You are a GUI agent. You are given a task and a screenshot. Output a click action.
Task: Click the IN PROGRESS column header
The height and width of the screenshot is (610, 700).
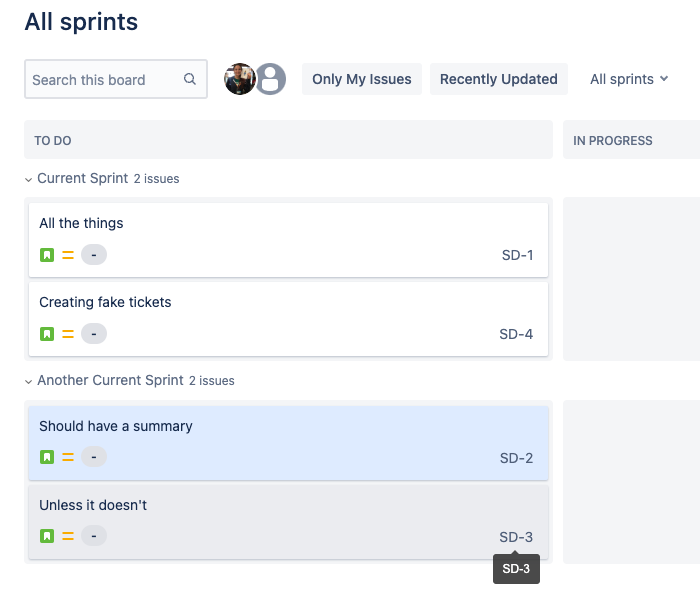click(x=613, y=141)
